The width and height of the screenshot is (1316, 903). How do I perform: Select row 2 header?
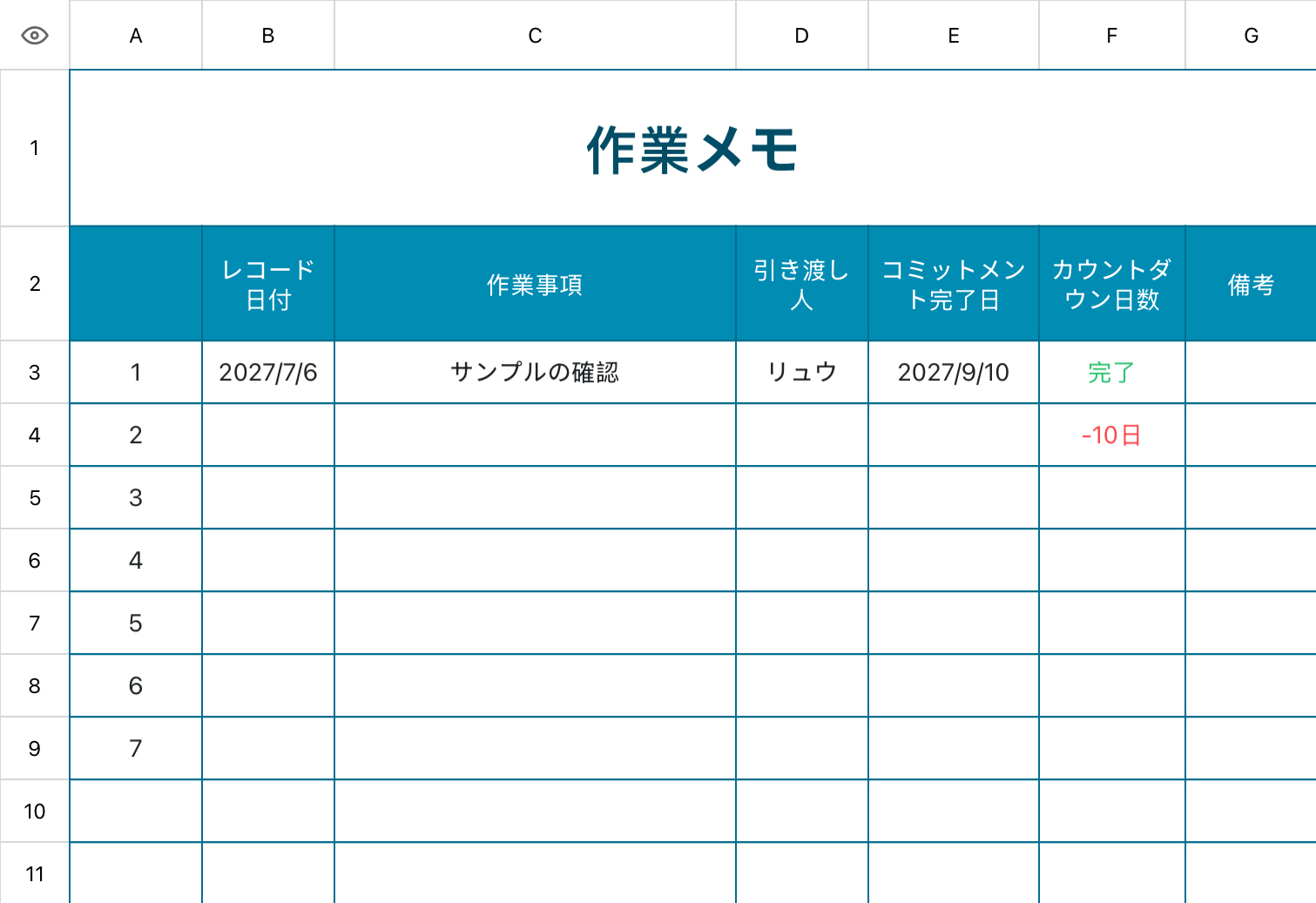(35, 284)
